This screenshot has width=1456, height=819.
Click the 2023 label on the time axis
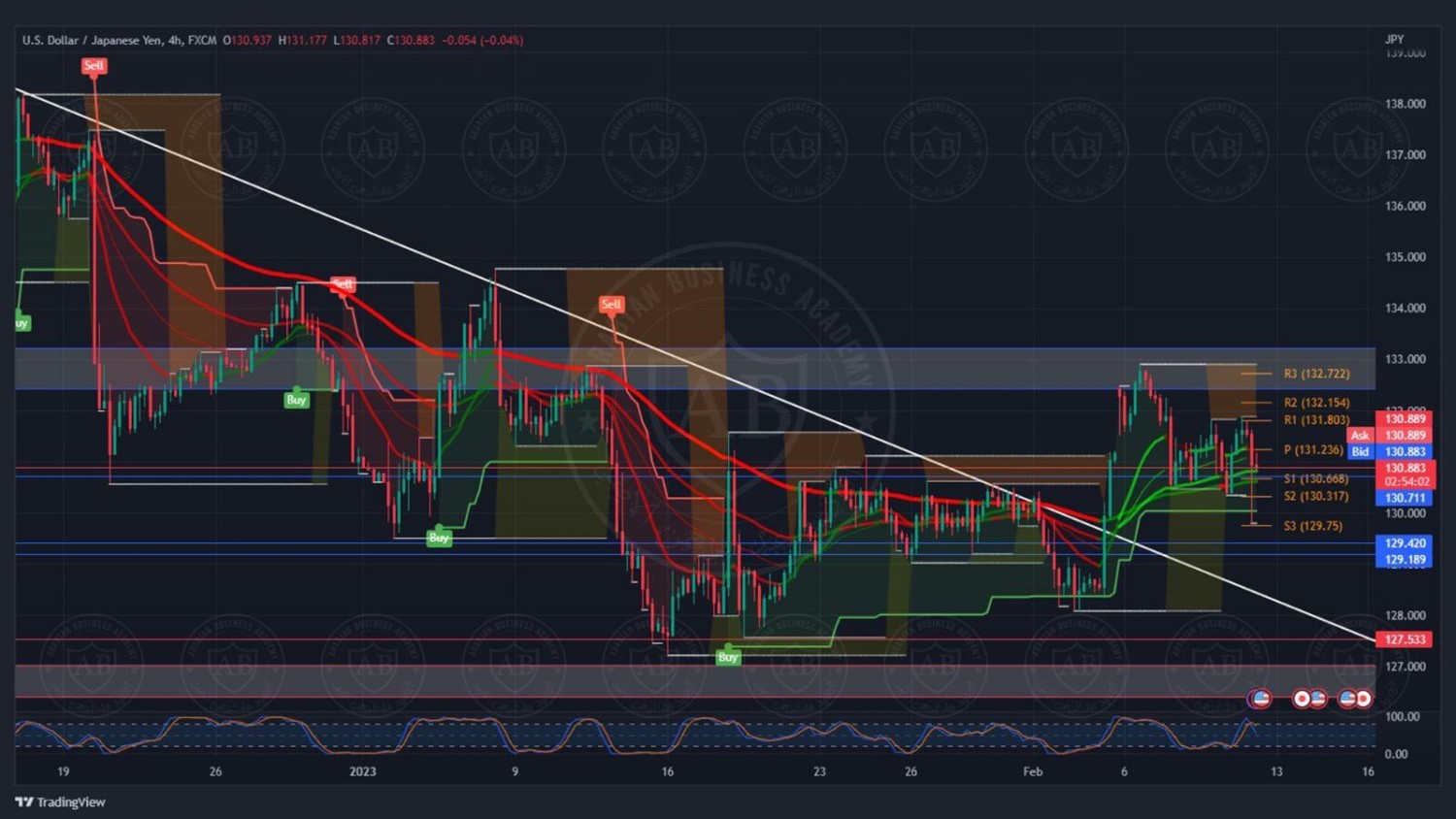click(362, 772)
